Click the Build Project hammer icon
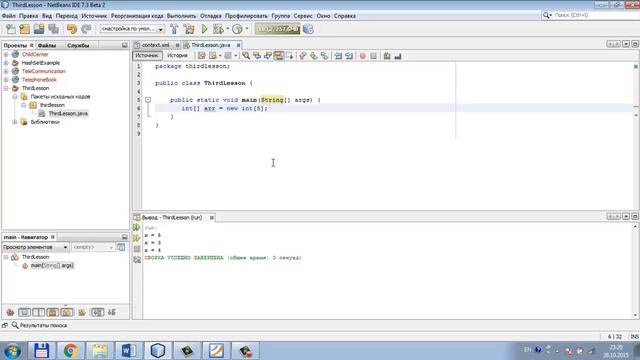The height and width of the screenshot is (360, 640). (x=174, y=29)
